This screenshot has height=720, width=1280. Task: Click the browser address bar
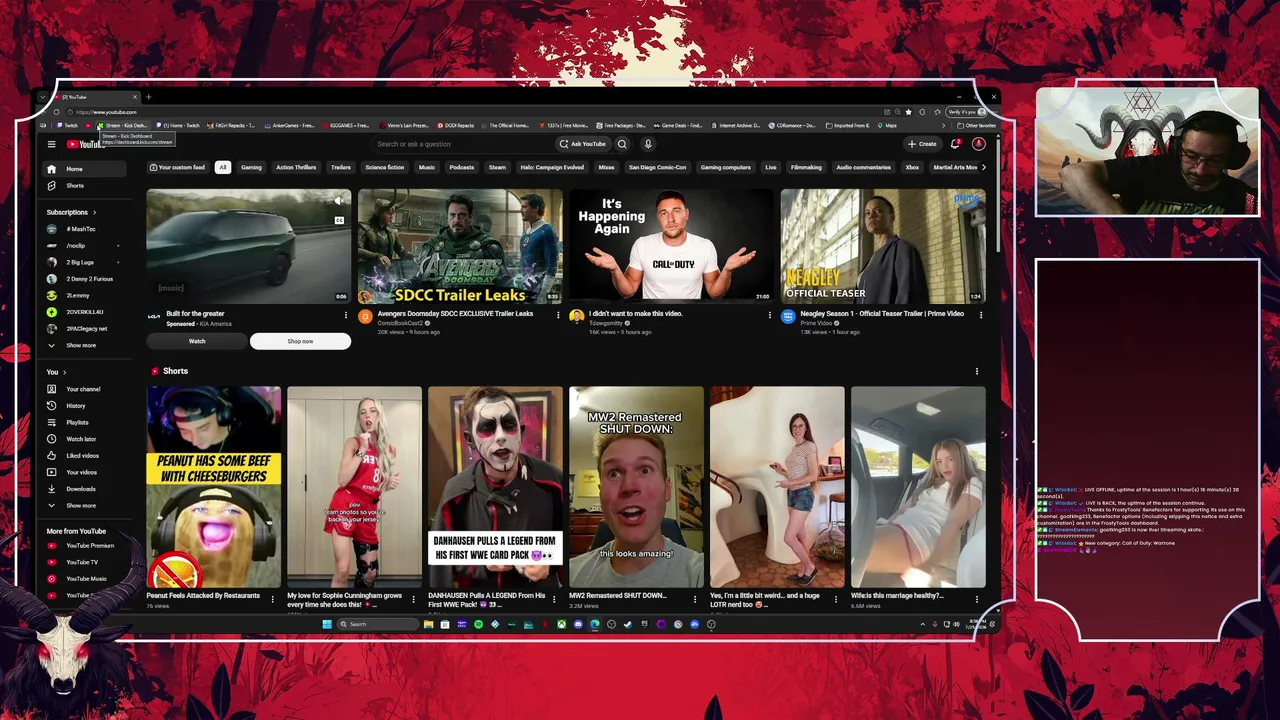(x=480, y=112)
